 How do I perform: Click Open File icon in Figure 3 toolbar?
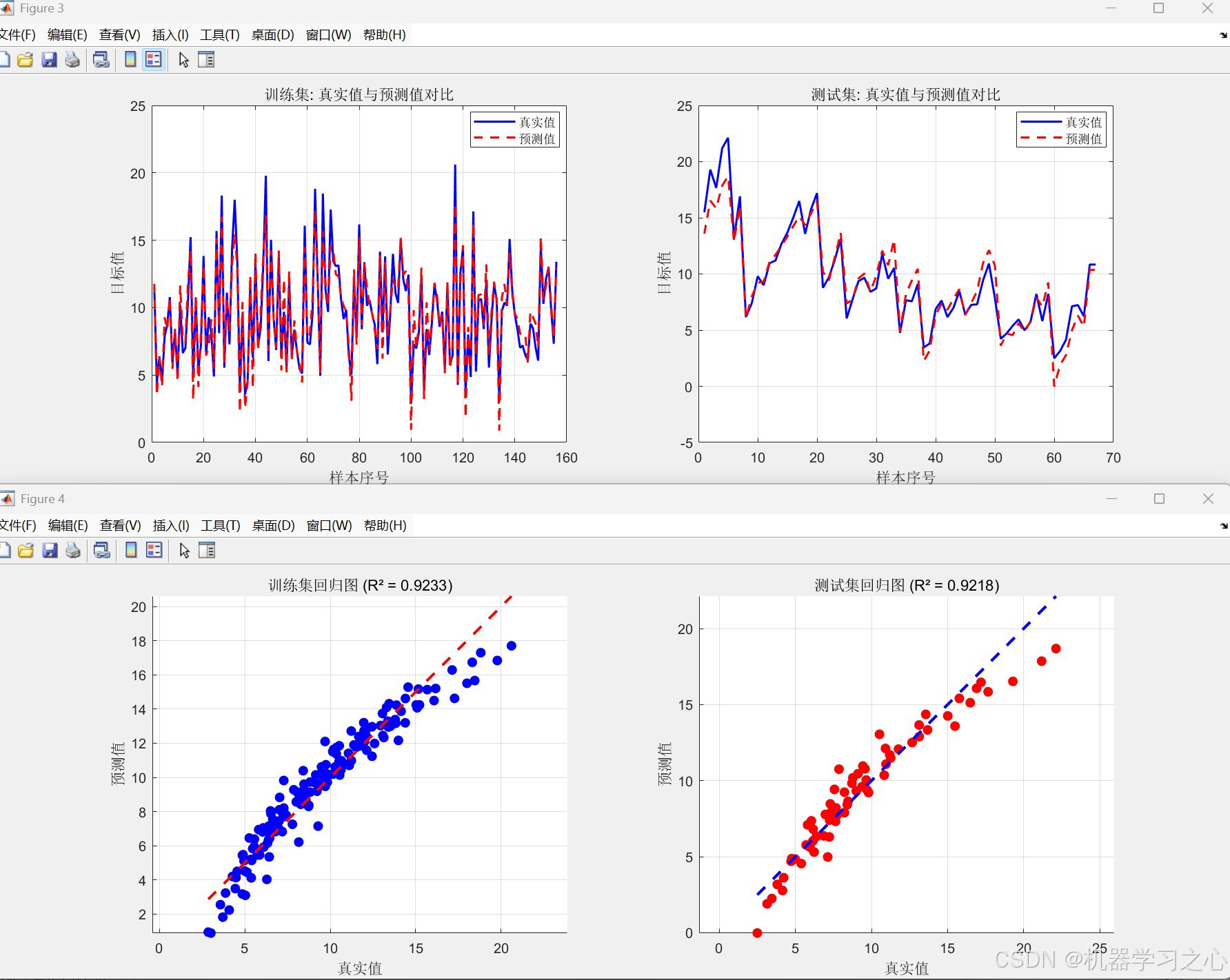[x=26, y=60]
